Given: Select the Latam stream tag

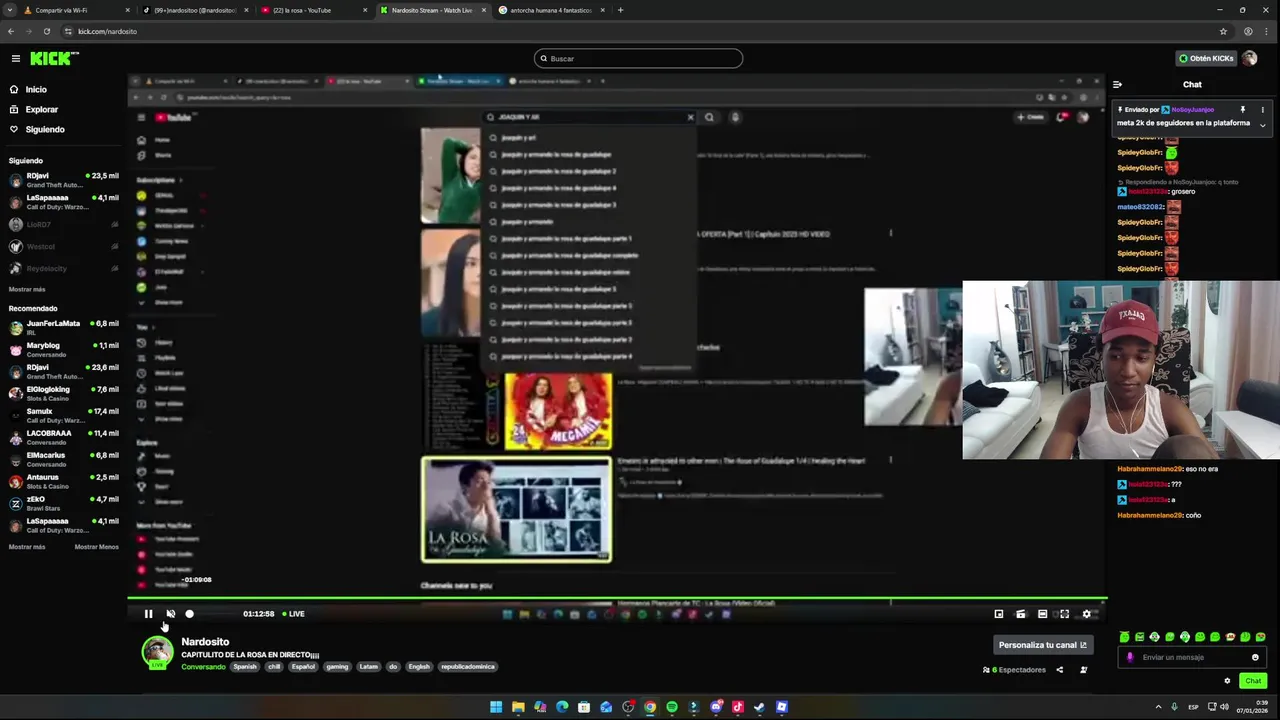Looking at the screenshot, I should point(368,667).
